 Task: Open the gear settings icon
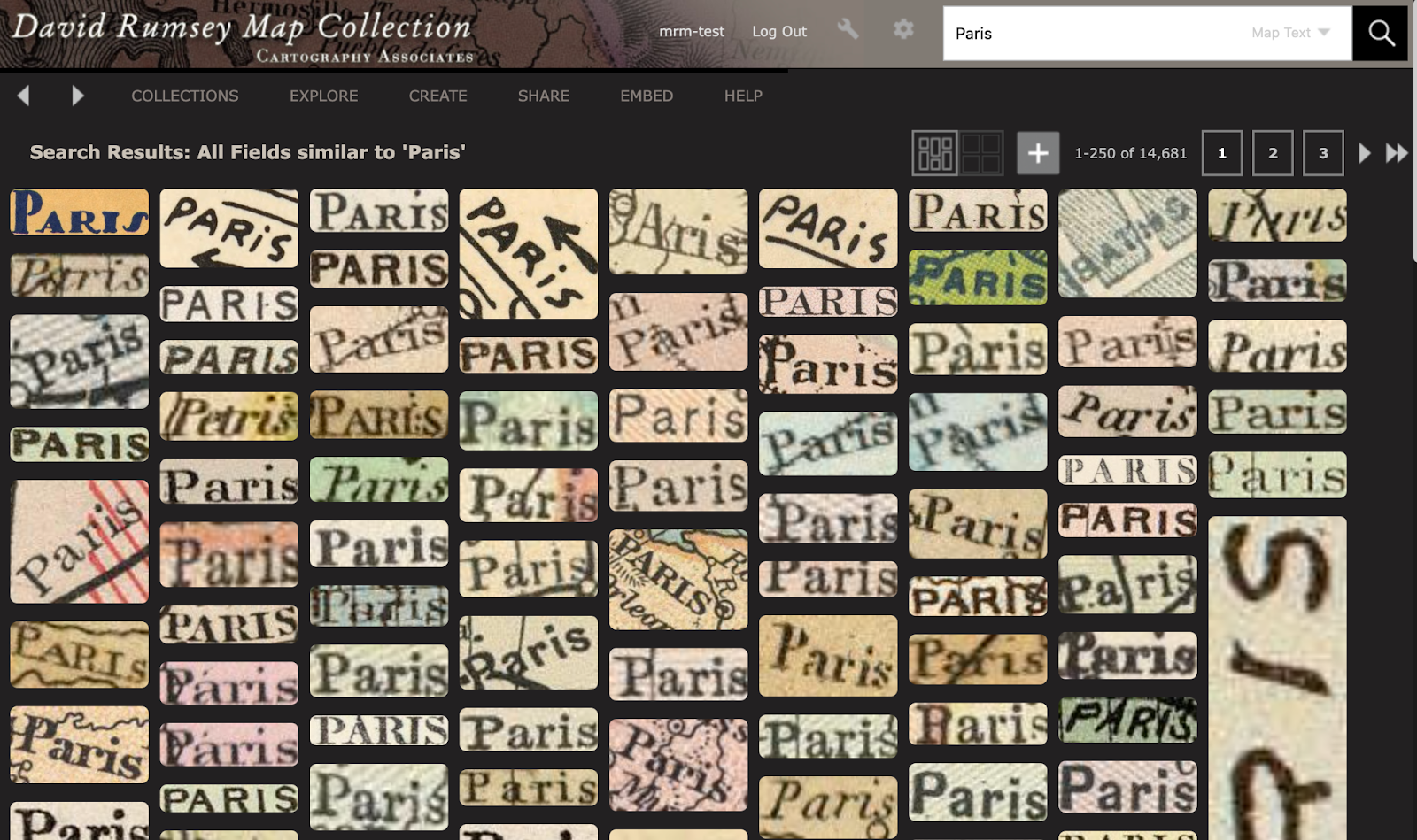(x=903, y=30)
